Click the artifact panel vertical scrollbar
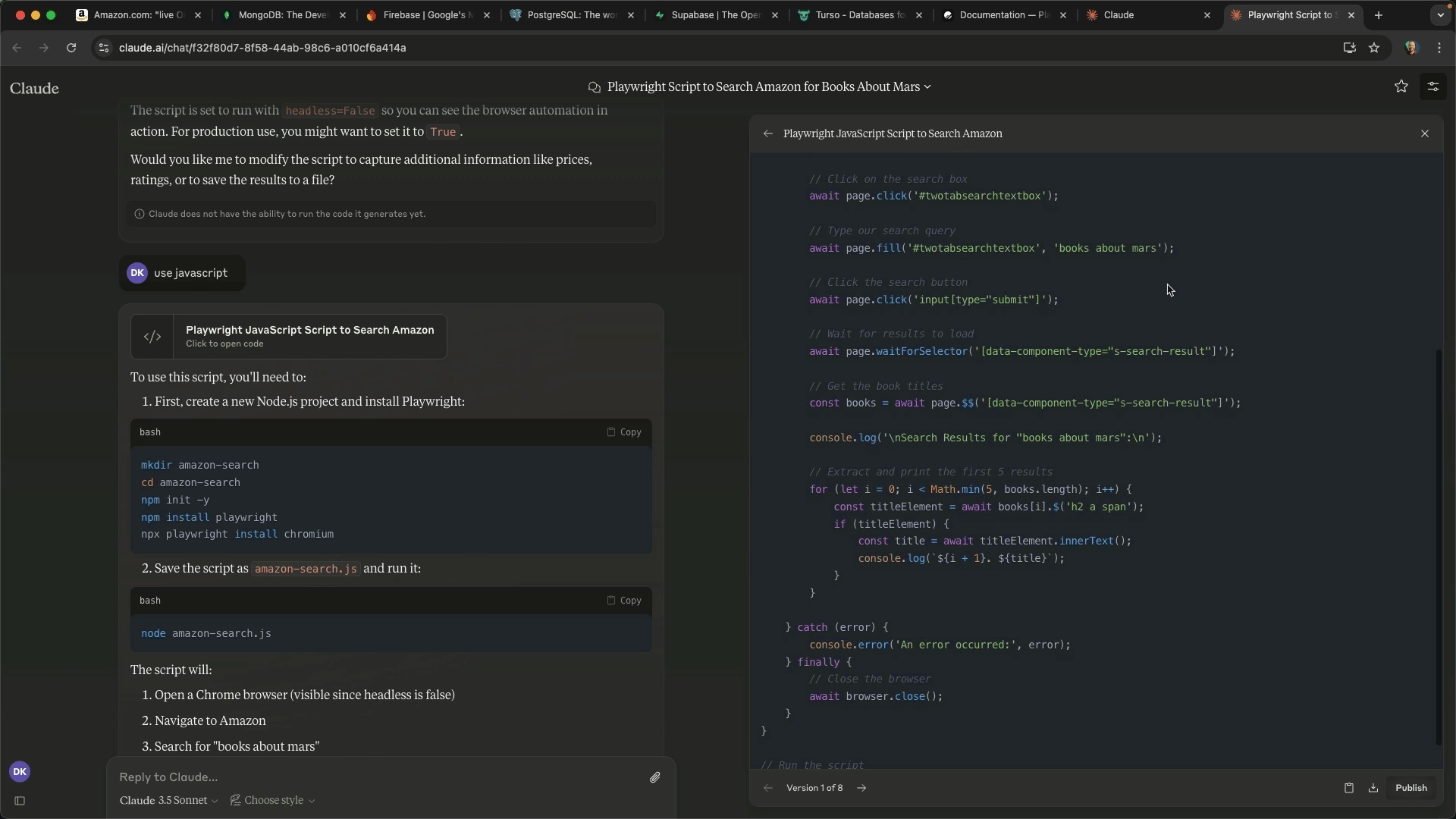 1439,546
